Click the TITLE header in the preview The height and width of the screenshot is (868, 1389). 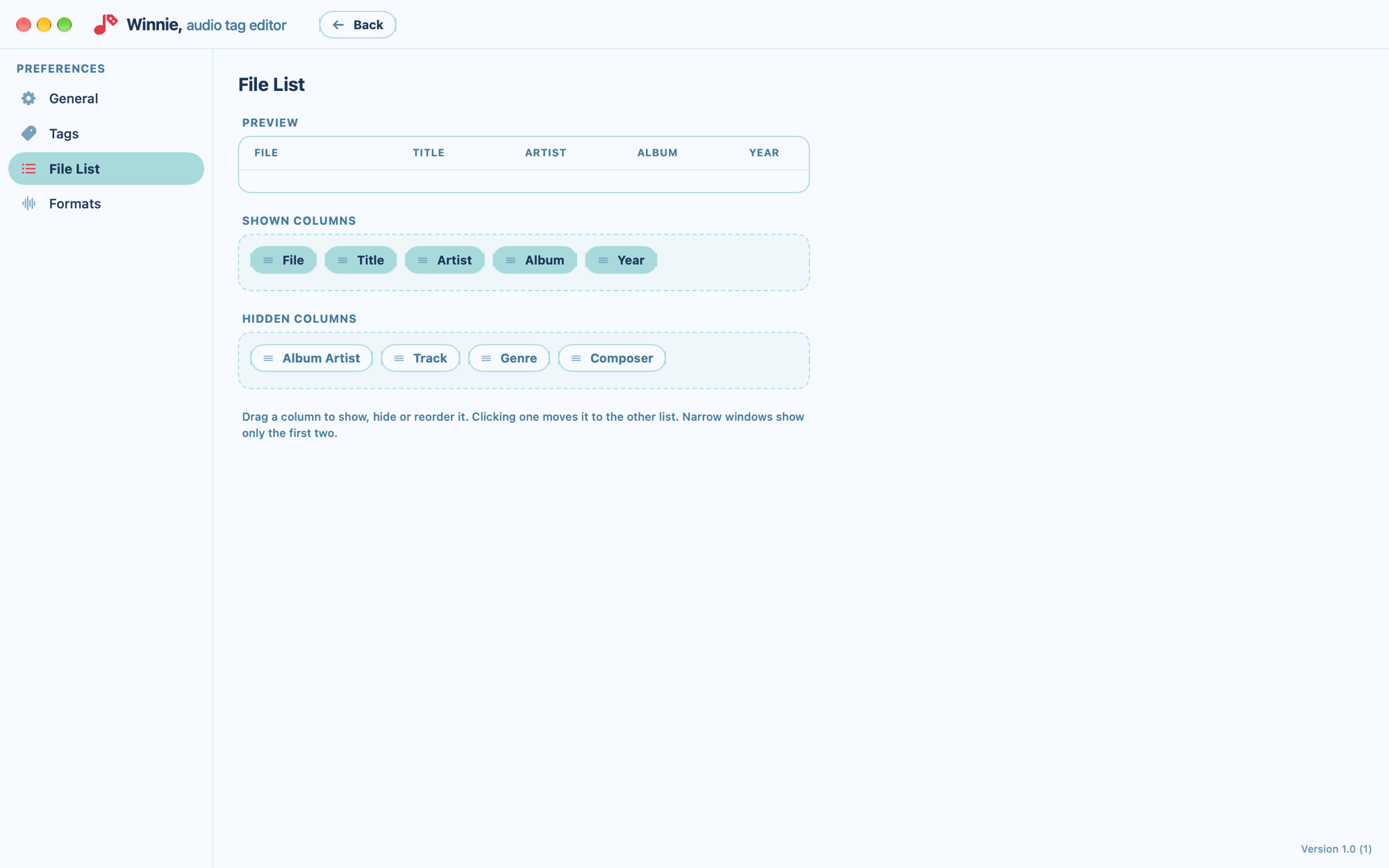[429, 153]
